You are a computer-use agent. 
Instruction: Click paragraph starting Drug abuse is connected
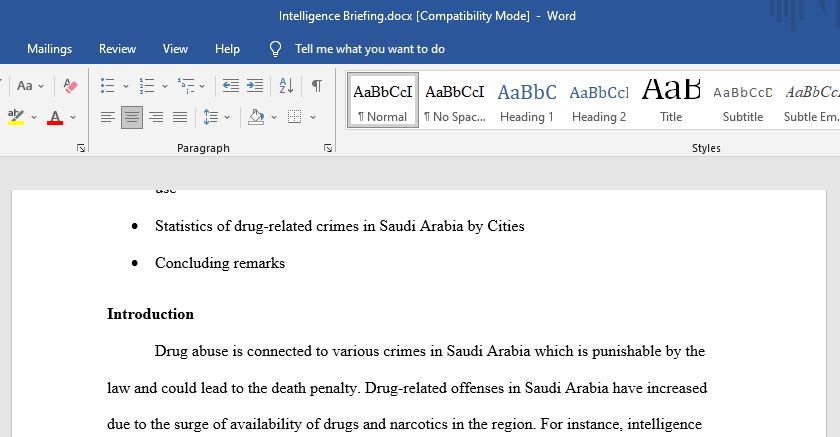click(406, 388)
